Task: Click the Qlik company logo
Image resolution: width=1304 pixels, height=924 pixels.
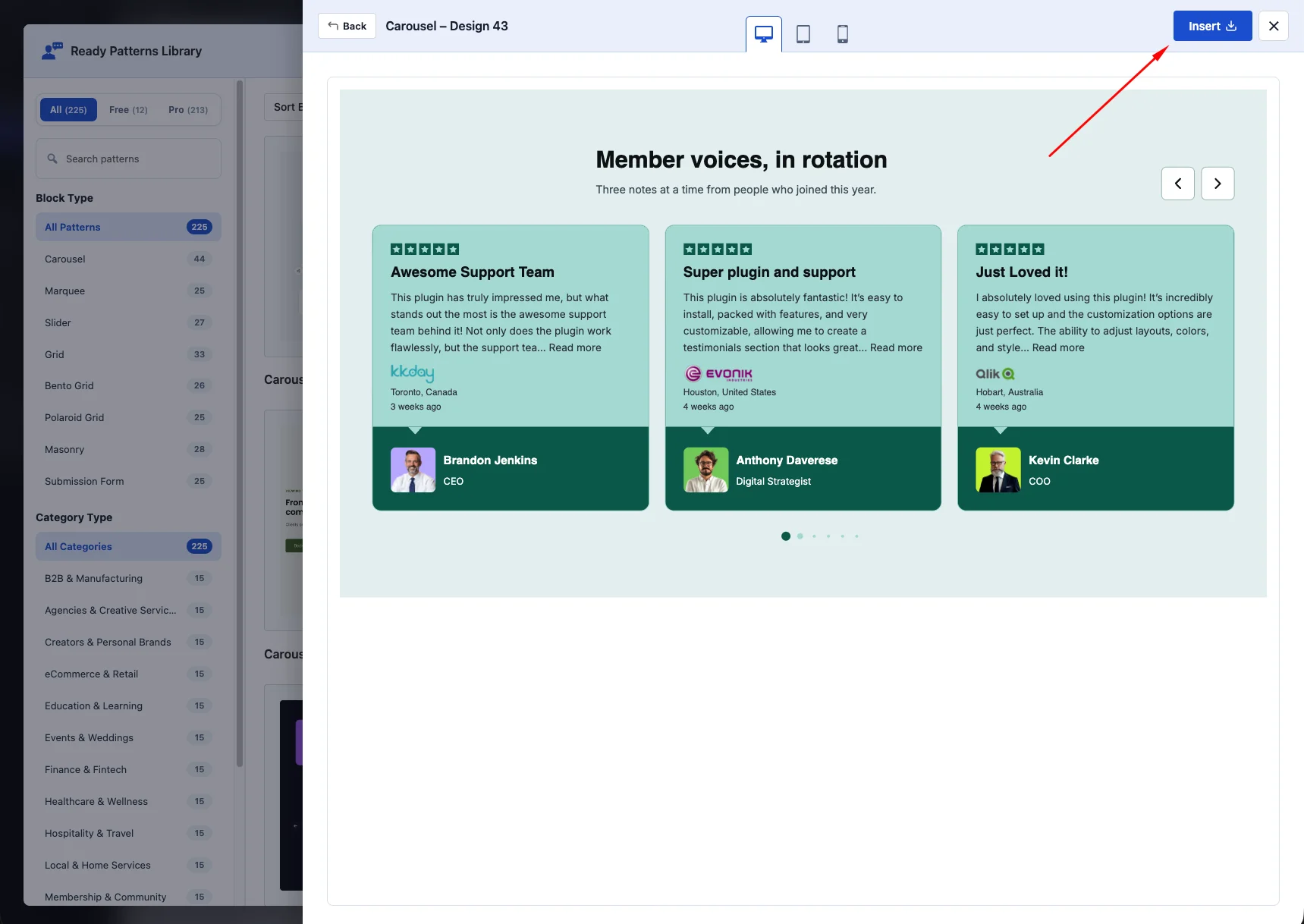Action: point(995,373)
